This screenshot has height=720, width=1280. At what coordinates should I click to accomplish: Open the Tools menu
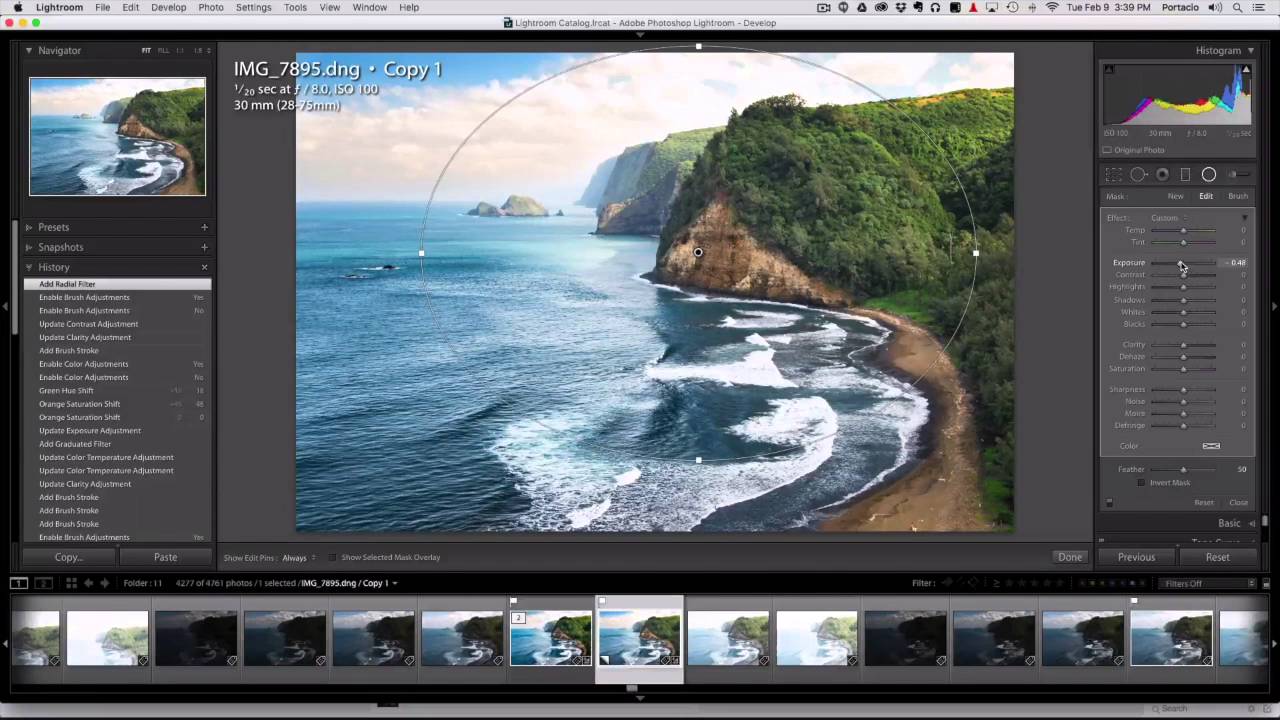click(x=295, y=7)
